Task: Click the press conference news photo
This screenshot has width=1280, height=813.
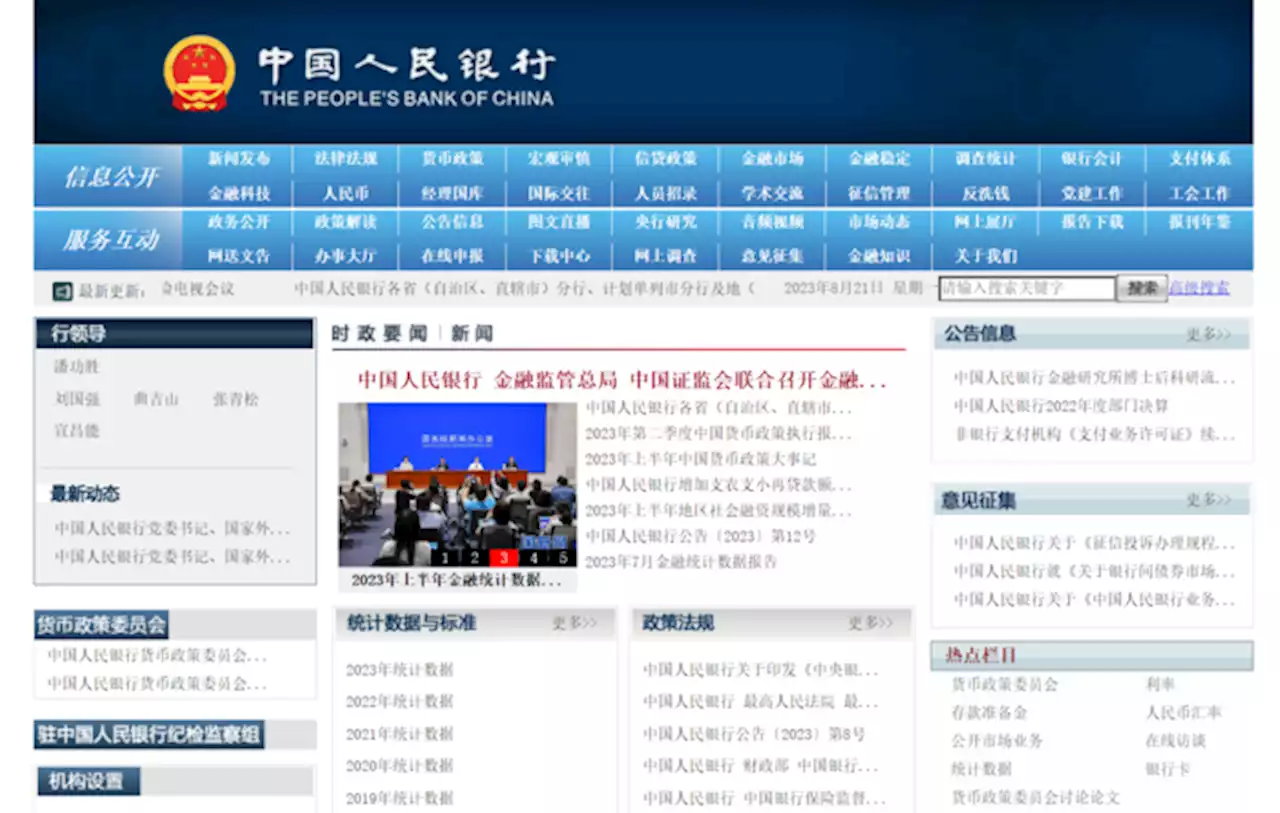Action: (x=457, y=484)
